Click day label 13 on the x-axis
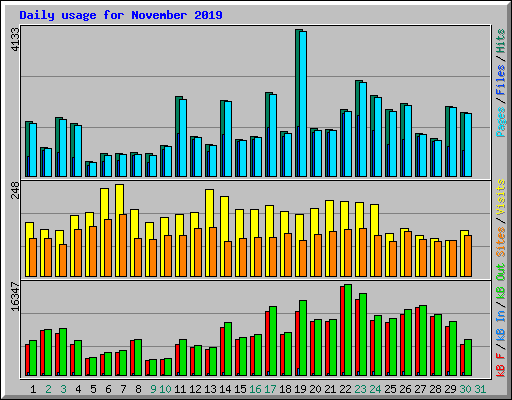 [210, 389]
